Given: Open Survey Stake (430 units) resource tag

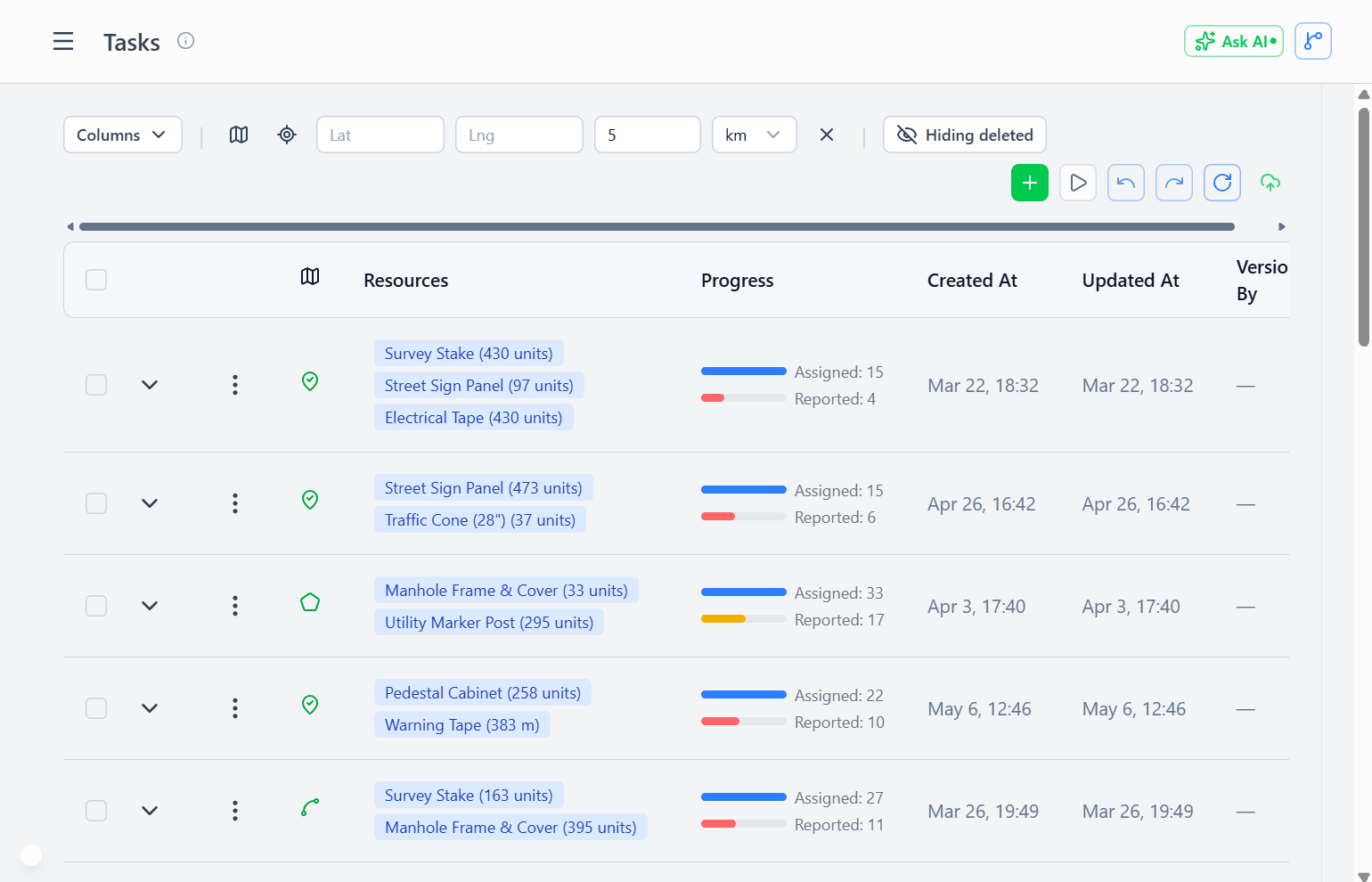Looking at the screenshot, I should click(x=469, y=354).
